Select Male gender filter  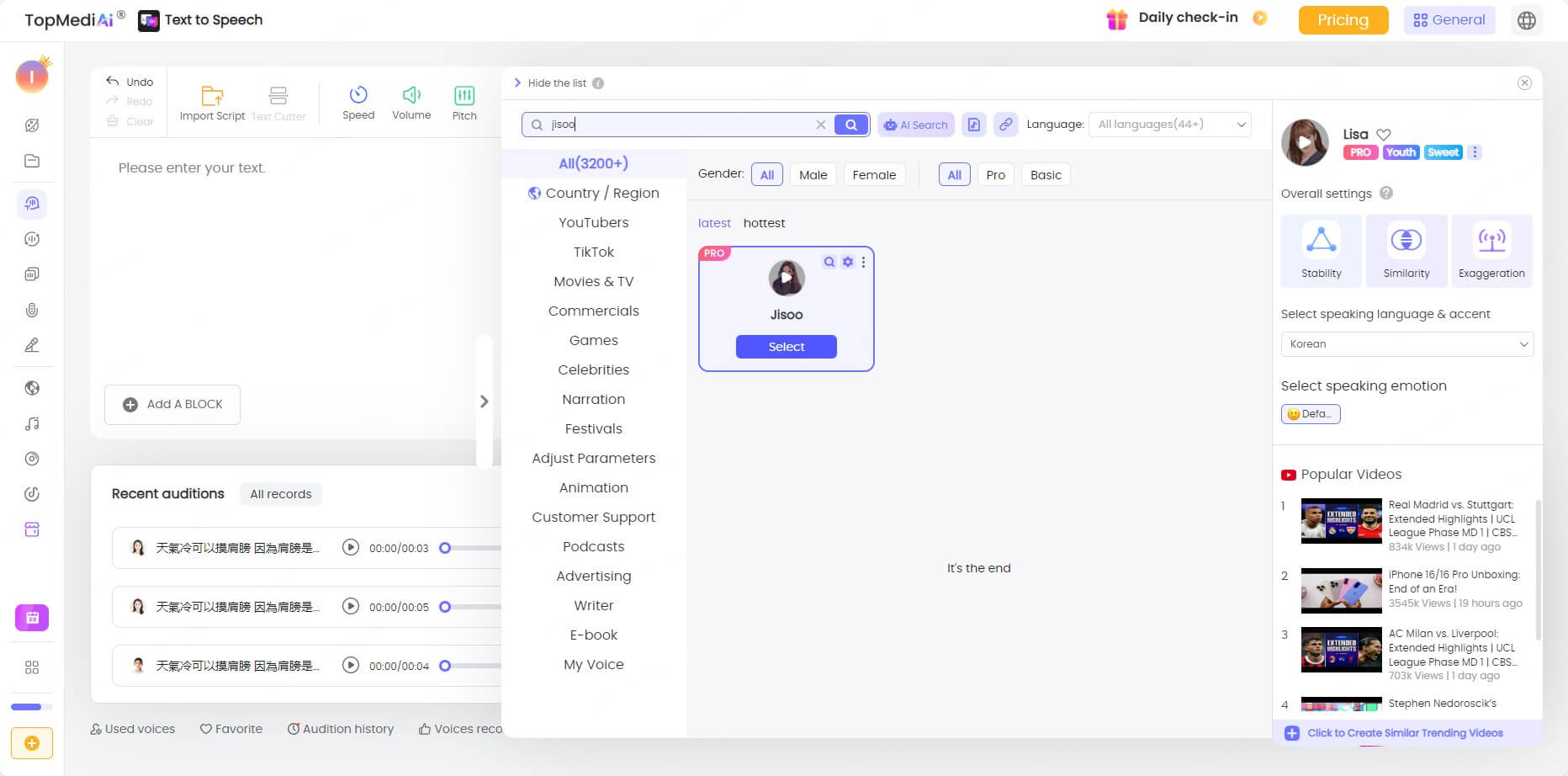pos(813,175)
